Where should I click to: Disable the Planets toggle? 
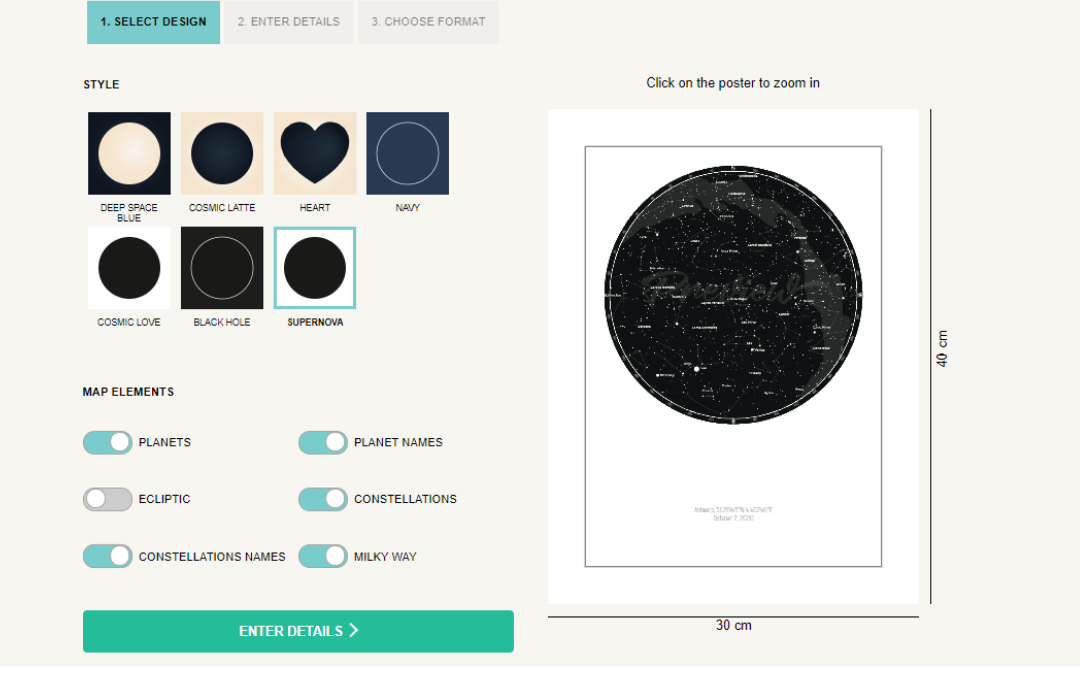(x=107, y=442)
